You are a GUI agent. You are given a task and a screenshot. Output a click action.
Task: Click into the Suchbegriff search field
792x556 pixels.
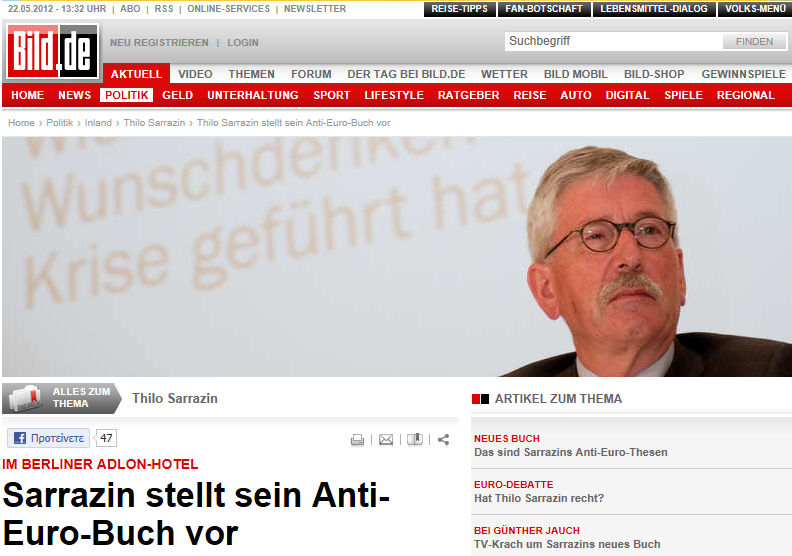tap(612, 42)
